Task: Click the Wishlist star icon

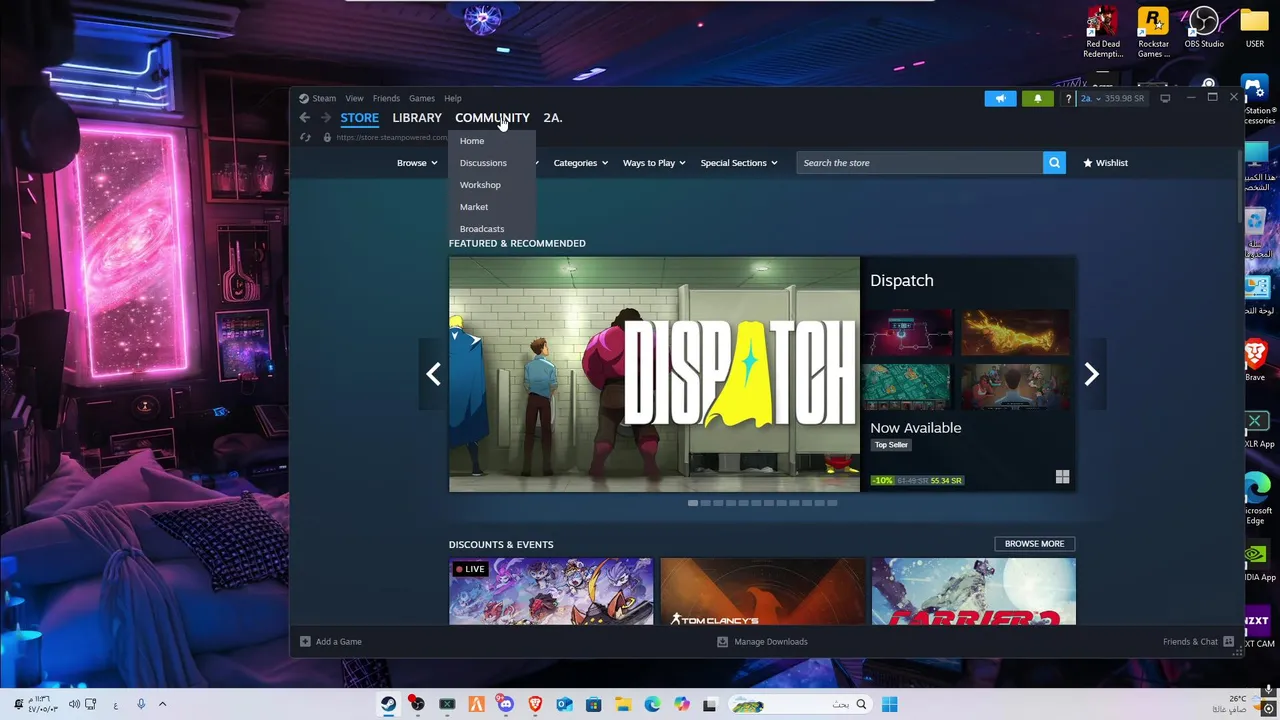Action: click(1088, 163)
